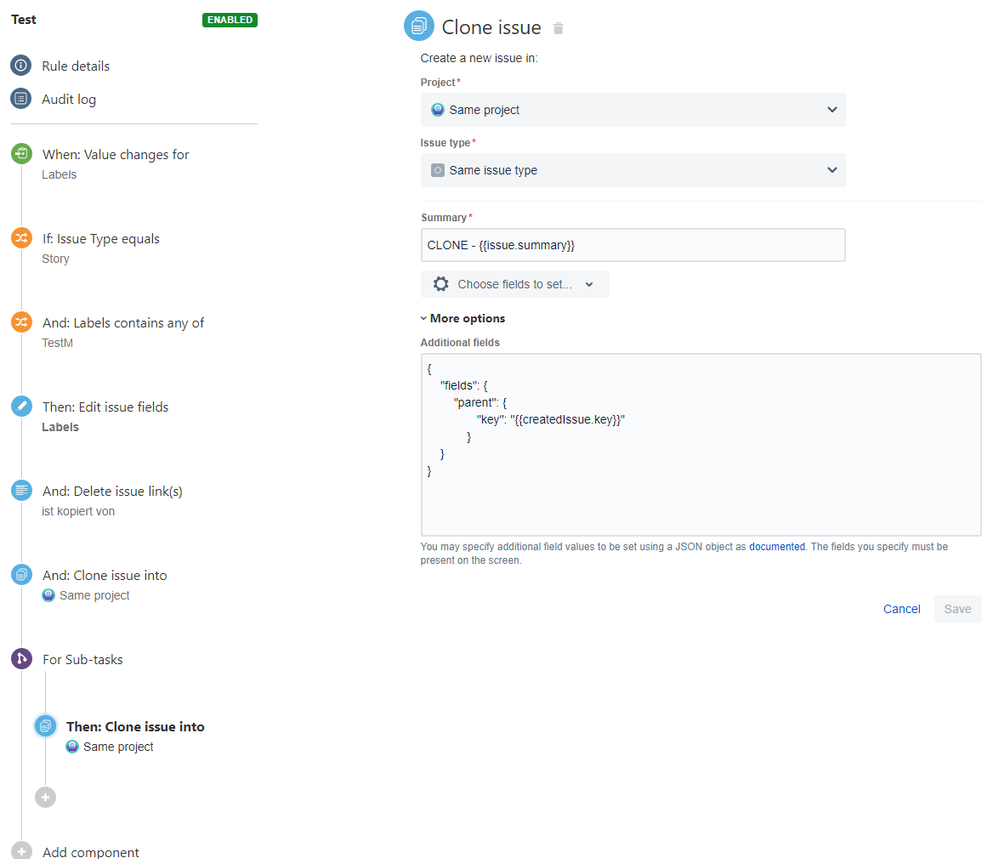
Task: Open Rule details
Action: click(x=76, y=66)
